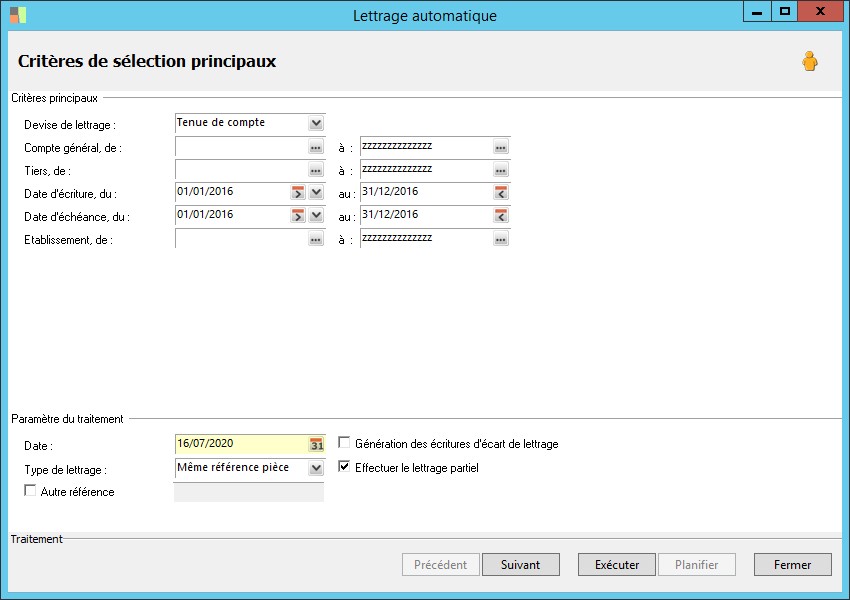Viewport: 850px width, 600px height.
Task: Open the processing Date calendar picker
Action: [x=317, y=445]
